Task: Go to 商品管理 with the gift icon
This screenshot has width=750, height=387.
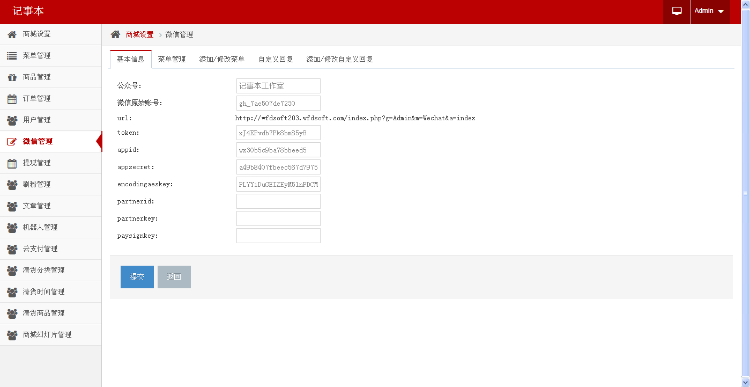Action: click(x=50, y=77)
